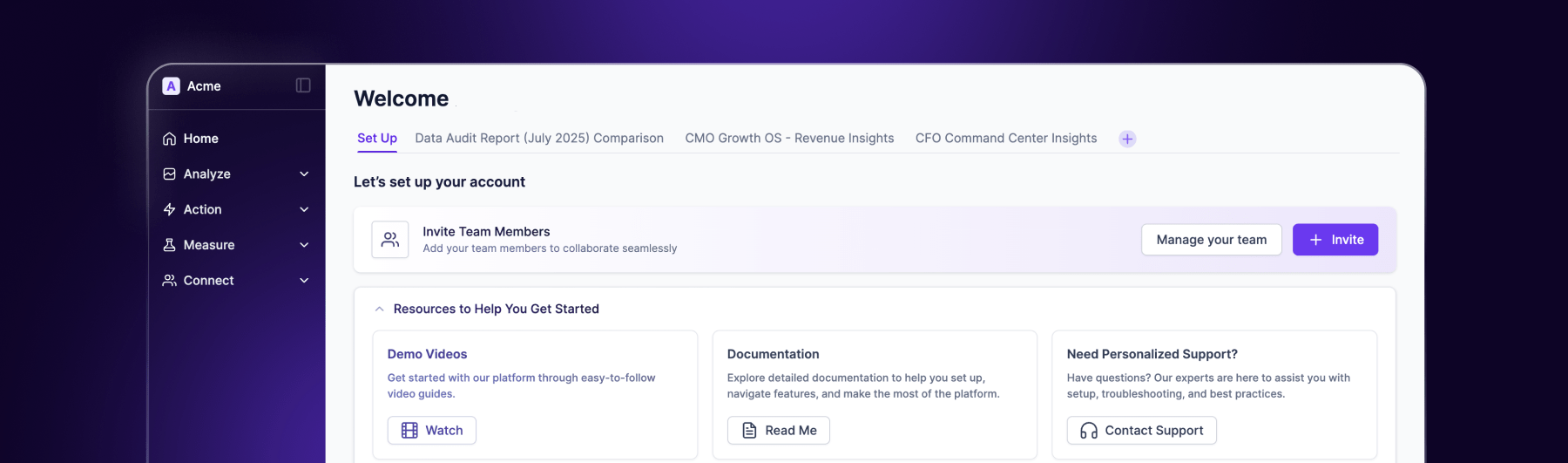Click the Action lightning bolt icon
Viewport: 1568px width, 463px height.
click(x=169, y=210)
